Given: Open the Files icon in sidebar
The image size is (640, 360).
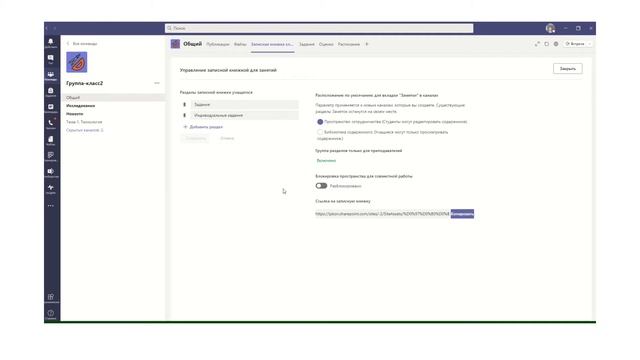Looking at the screenshot, I should [x=51, y=140].
